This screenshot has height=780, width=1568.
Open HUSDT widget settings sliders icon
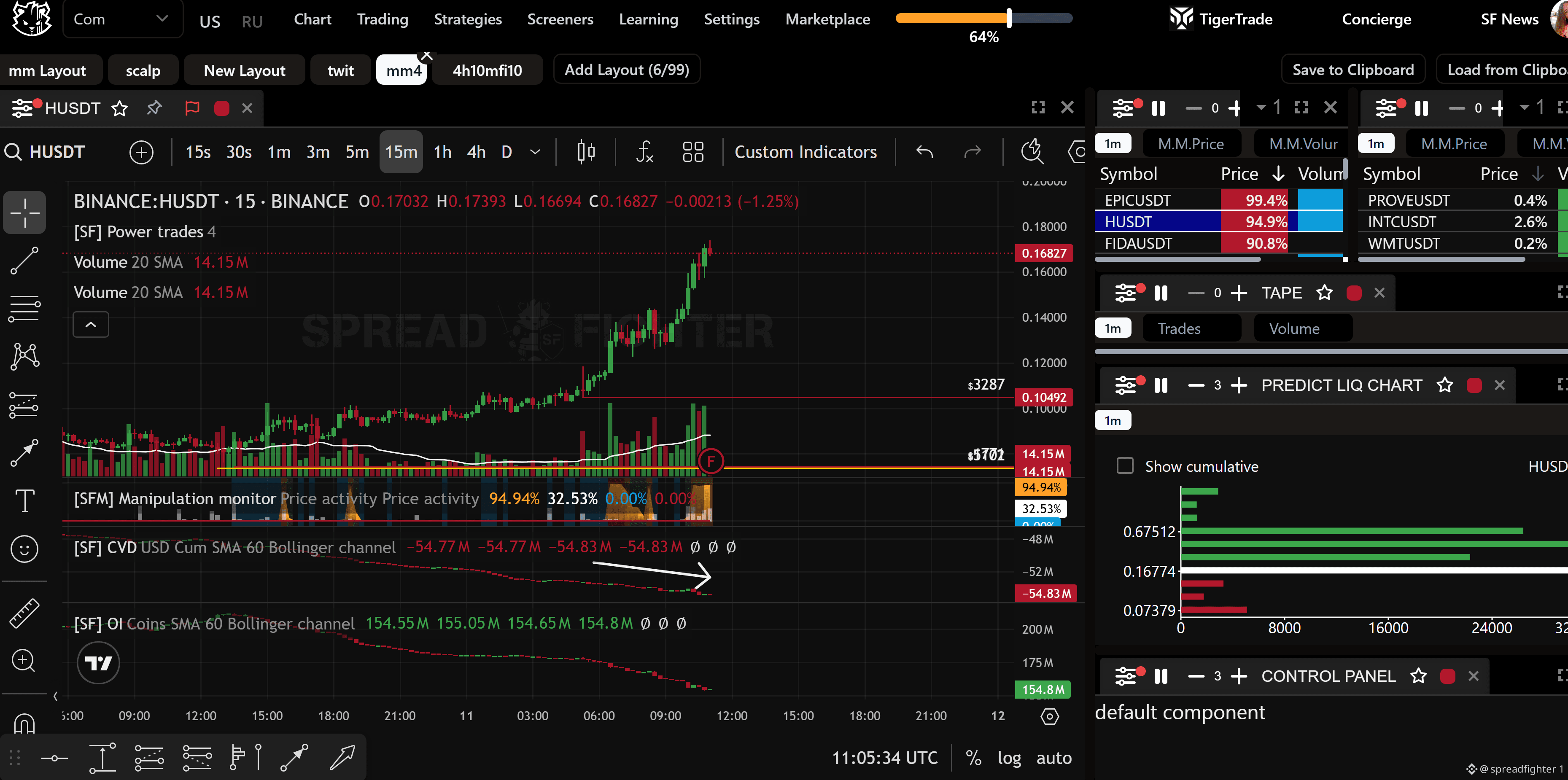[22, 108]
